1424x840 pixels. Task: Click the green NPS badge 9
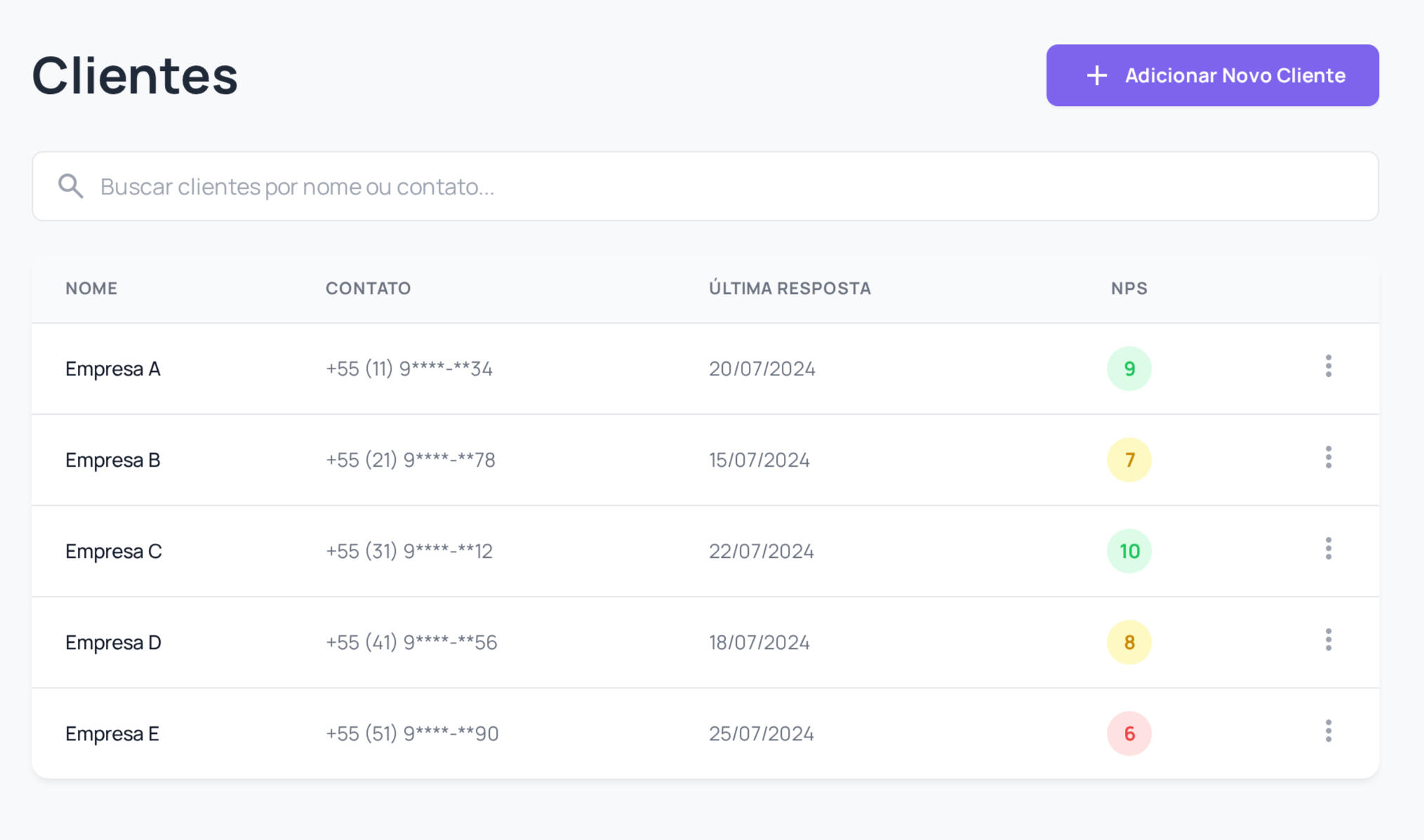(x=1129, y=368)
